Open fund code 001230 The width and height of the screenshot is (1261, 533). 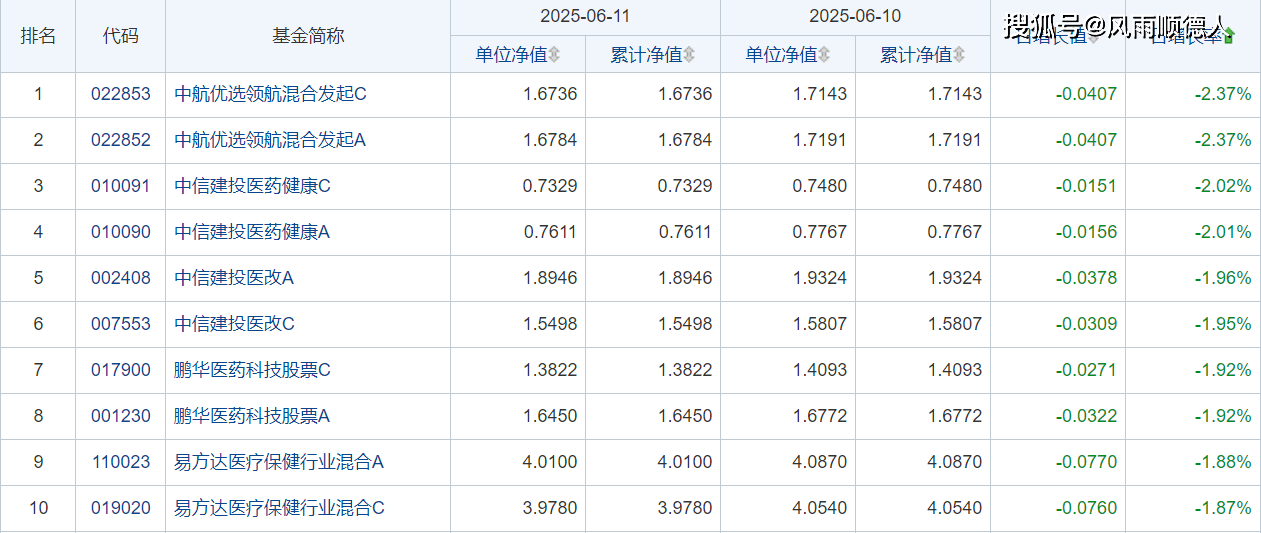121,416
